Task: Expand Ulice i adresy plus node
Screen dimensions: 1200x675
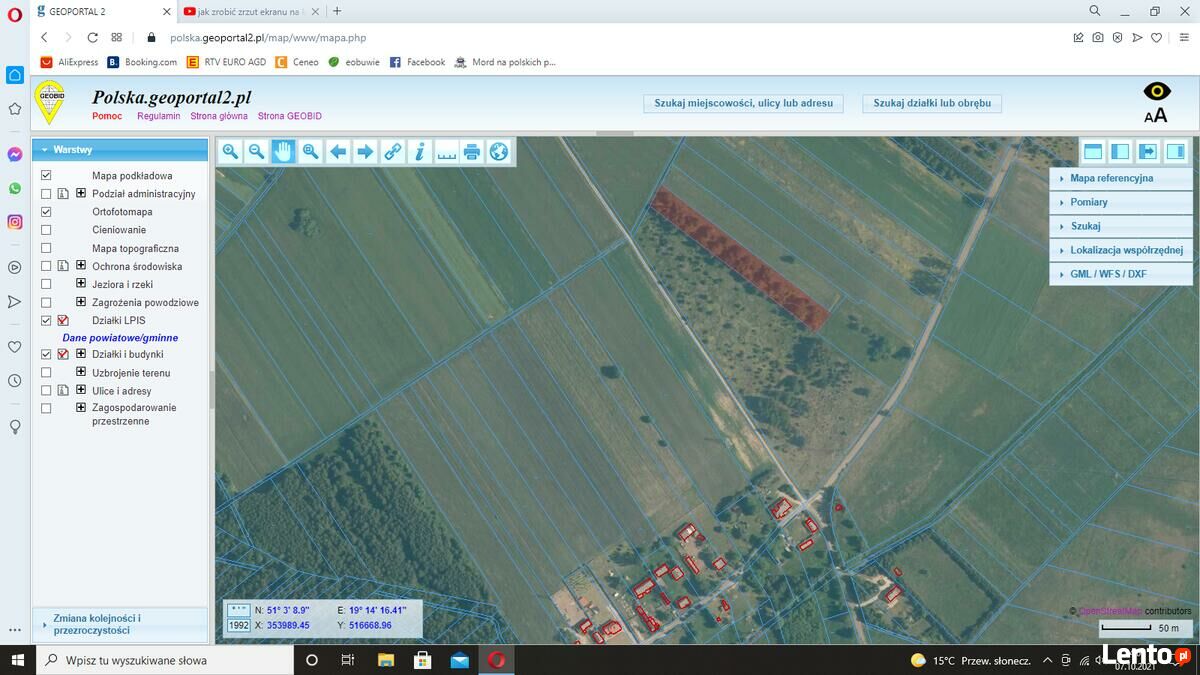Action: (81, 389)
